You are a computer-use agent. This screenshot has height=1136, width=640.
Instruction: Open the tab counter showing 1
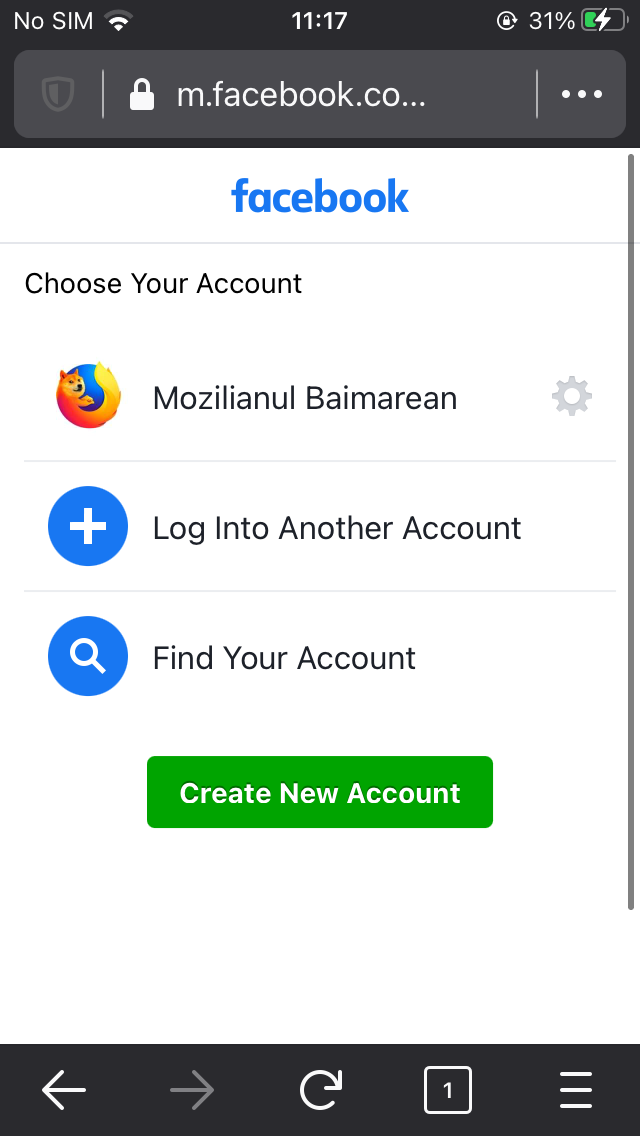[448, 1090]
